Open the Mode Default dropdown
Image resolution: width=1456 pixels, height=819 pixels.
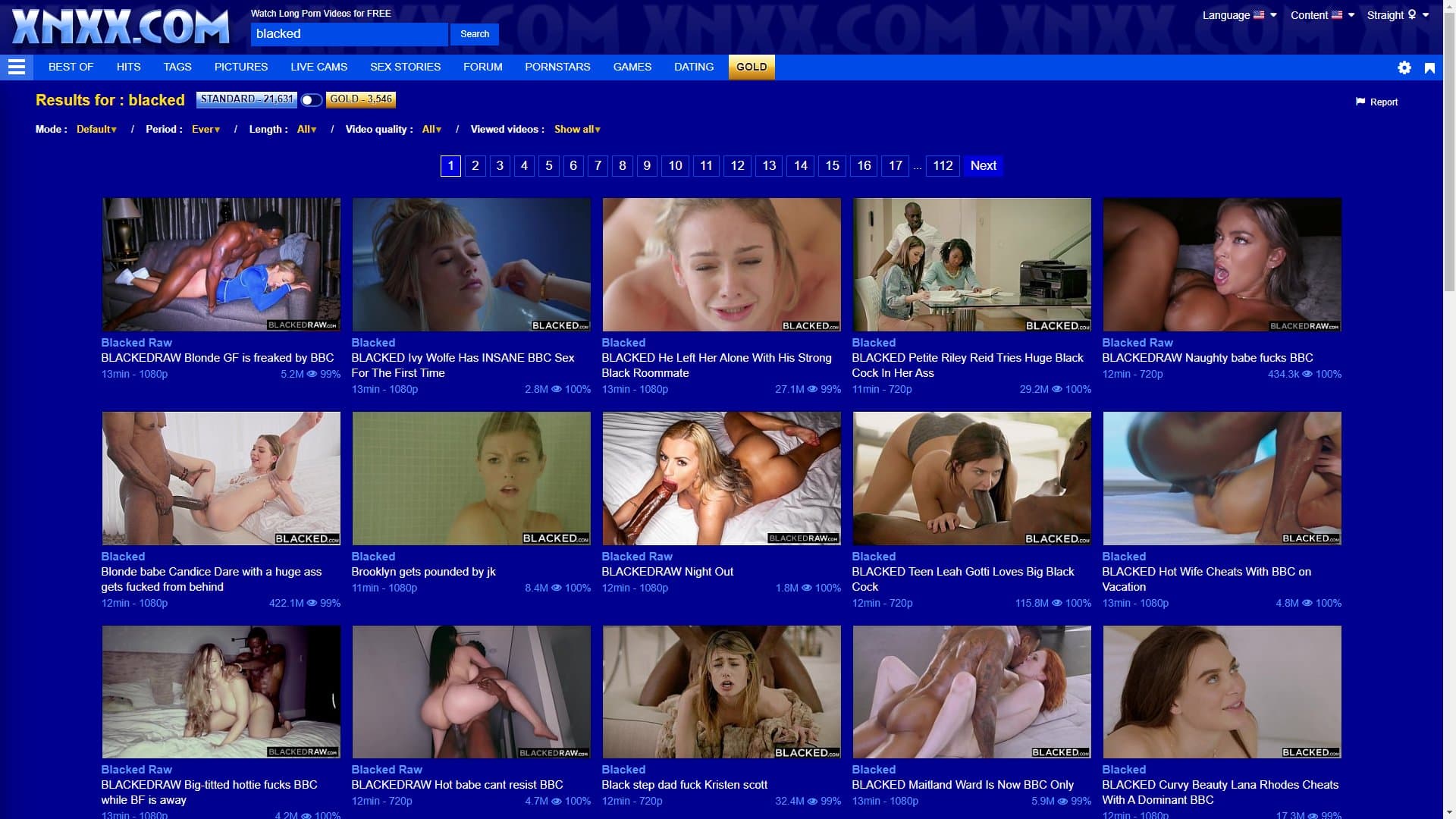pos(96,129)
